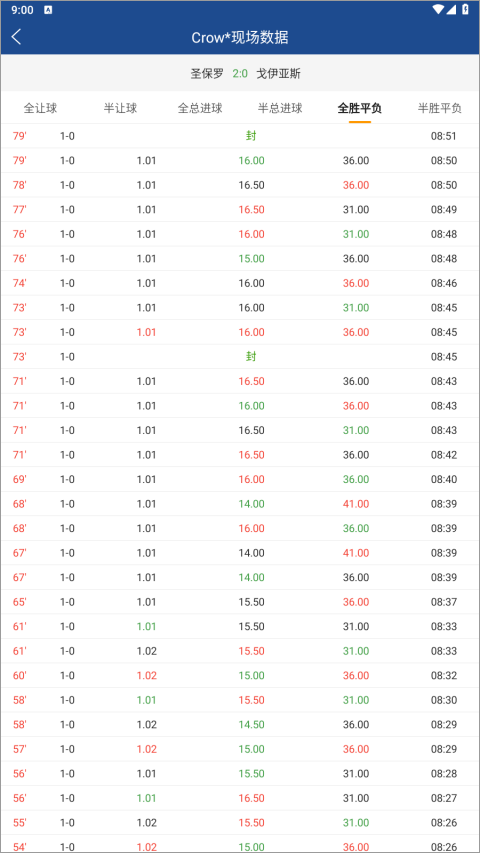This screenshot has height=853, width=480.
Task: Tap the keyboard indicator icon in status bar
Action: tap(48, 10)
